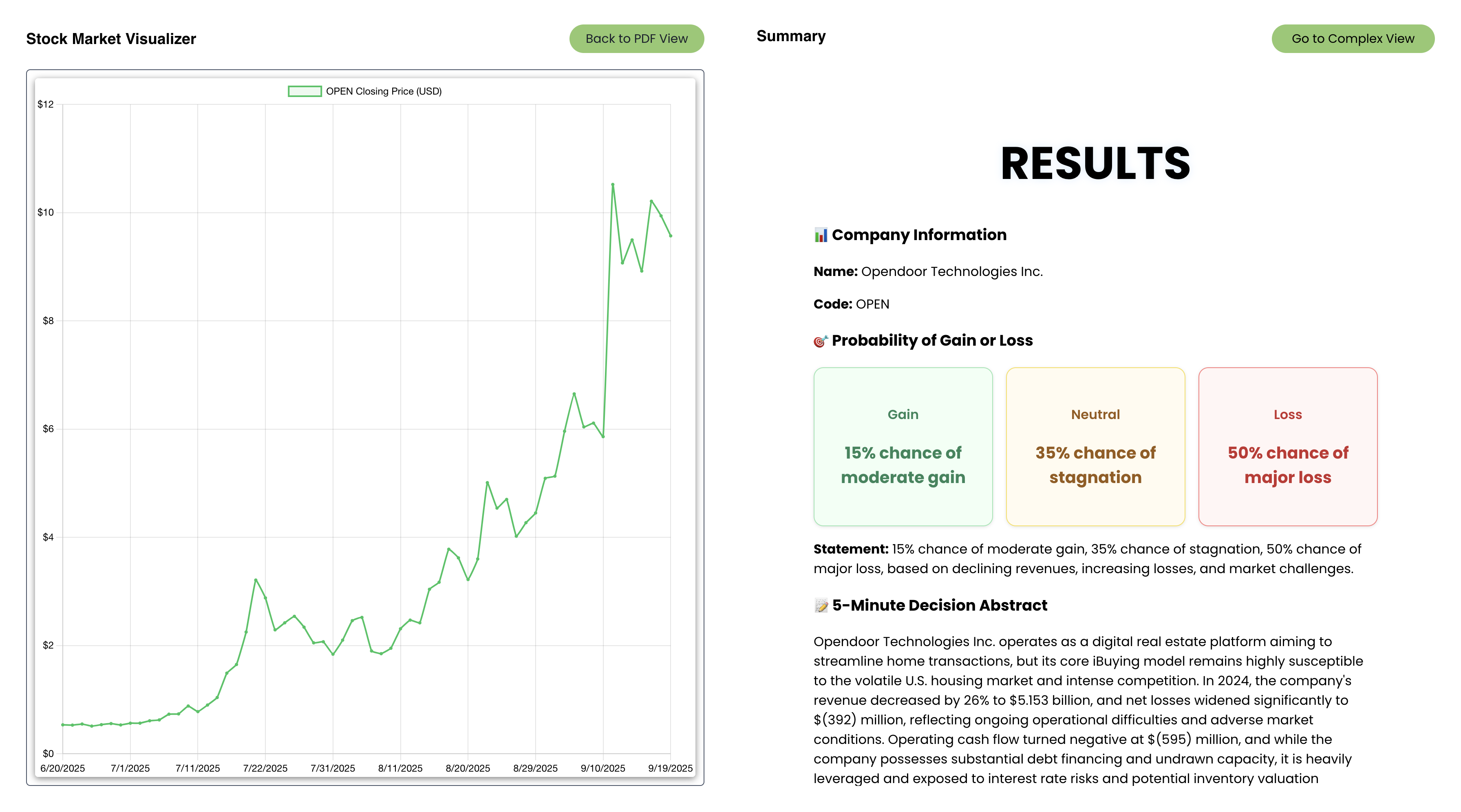This screenshot has width=1461, height=812.
Task: Click the last data point on 9/19/2025
Action: [x=671, y=235]
